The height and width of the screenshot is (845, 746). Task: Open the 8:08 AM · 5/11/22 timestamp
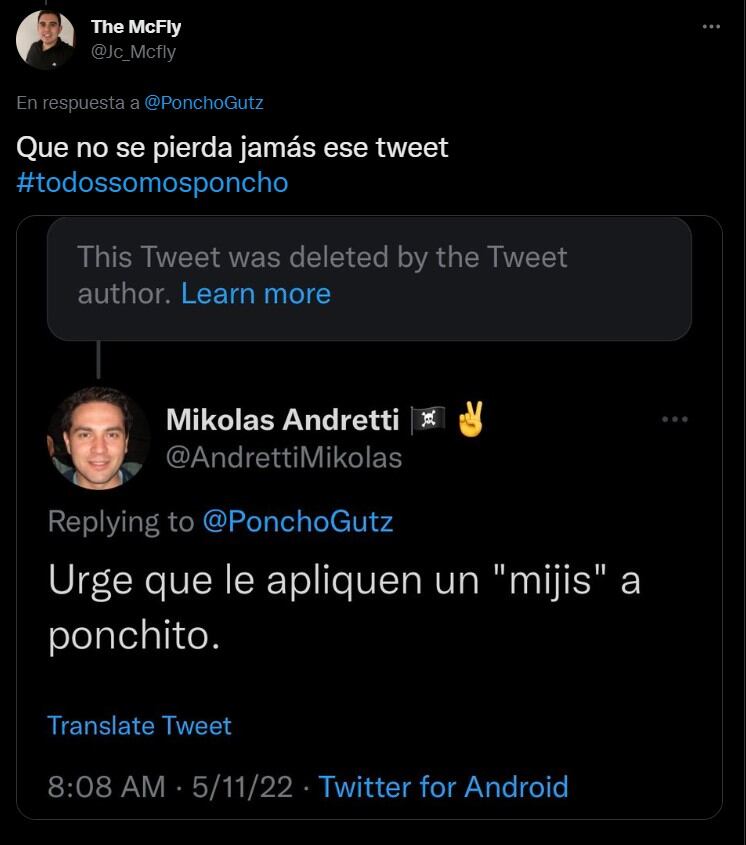(x=170, y=786)
